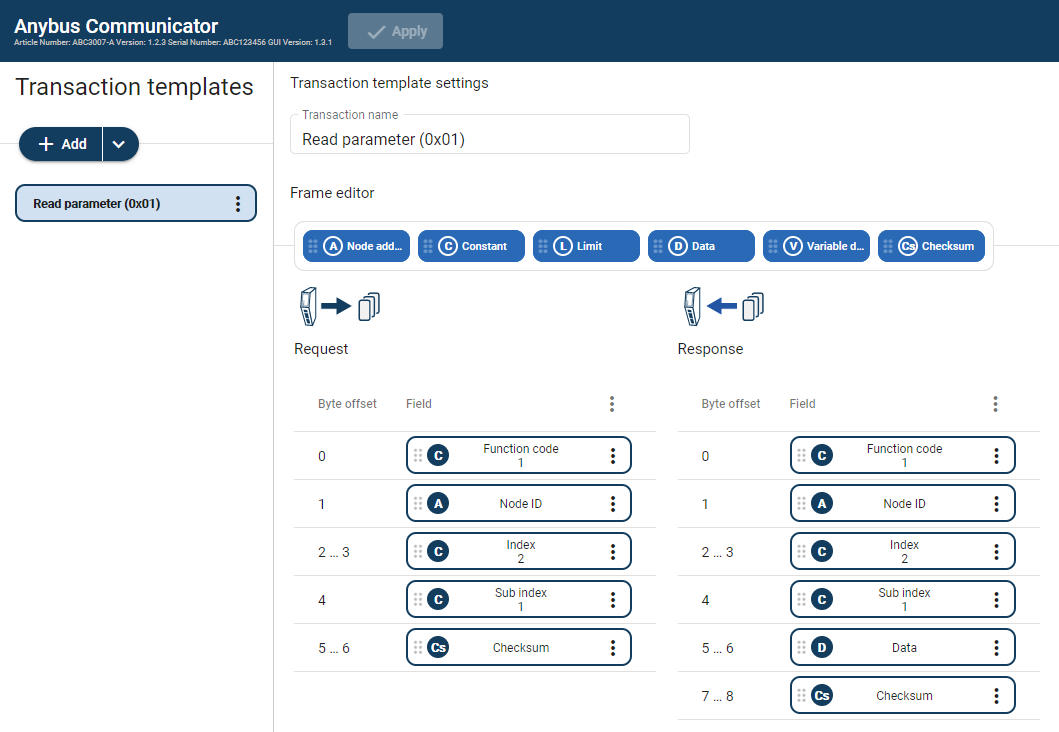Select the Response Index field
This screenshot has width=1059, height=732.
point(903,552)
